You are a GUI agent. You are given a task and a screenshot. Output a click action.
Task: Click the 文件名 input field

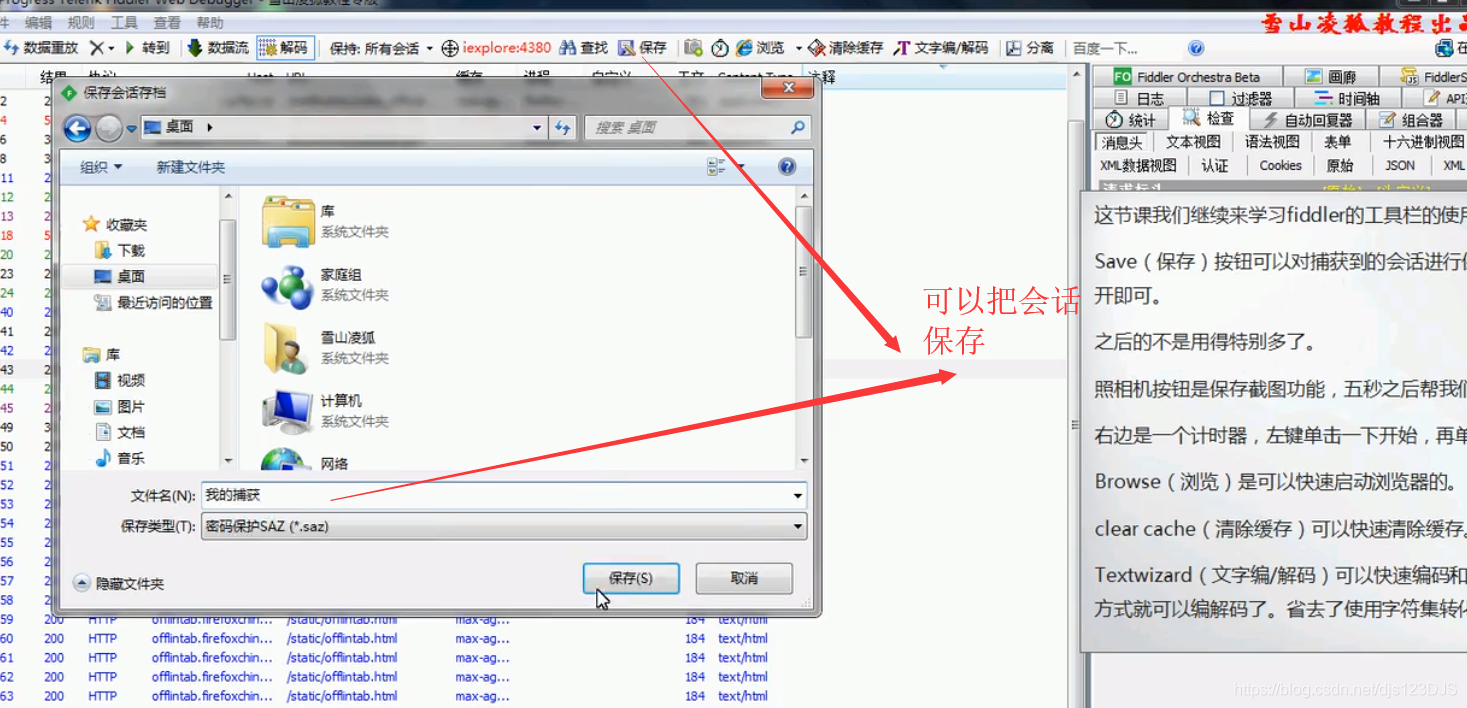(503, 495)
